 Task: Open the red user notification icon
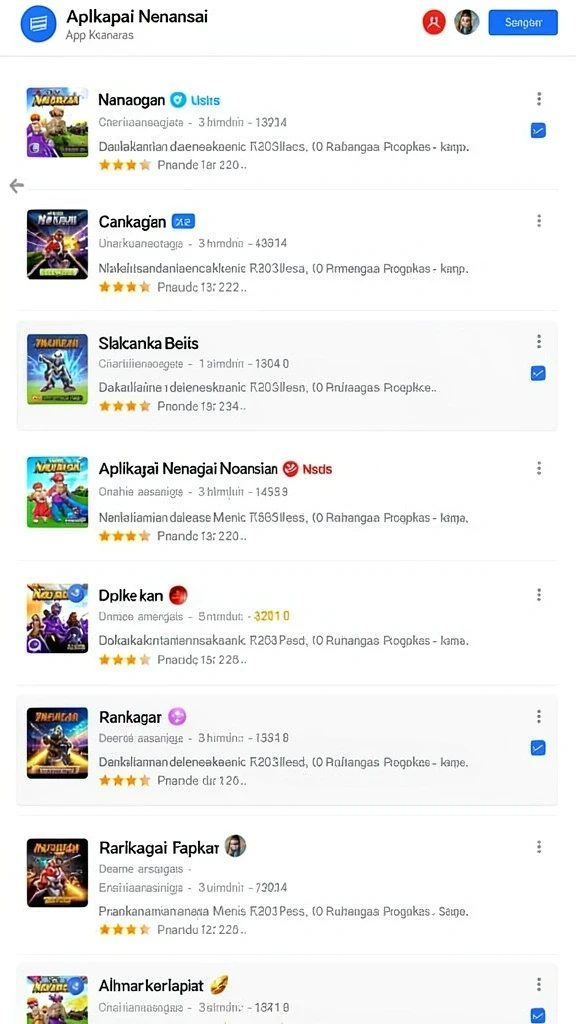(434, 22)
